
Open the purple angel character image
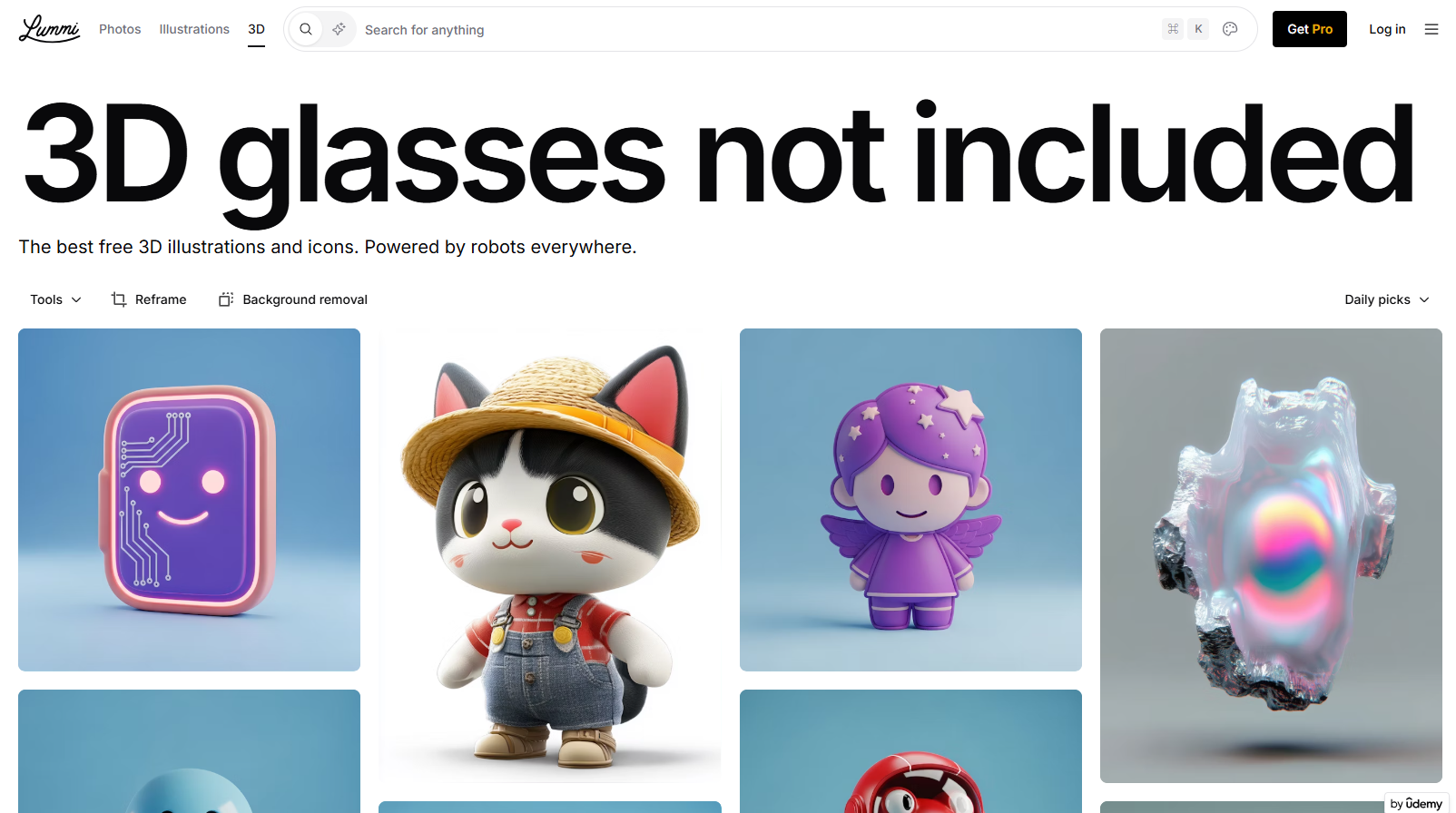pyautogui.click(x=910, y=500)
